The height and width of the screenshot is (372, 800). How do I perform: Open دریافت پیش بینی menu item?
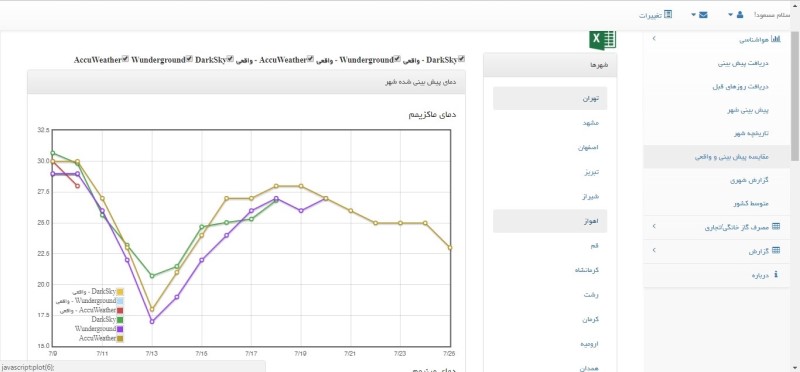(x=743, y=63)
